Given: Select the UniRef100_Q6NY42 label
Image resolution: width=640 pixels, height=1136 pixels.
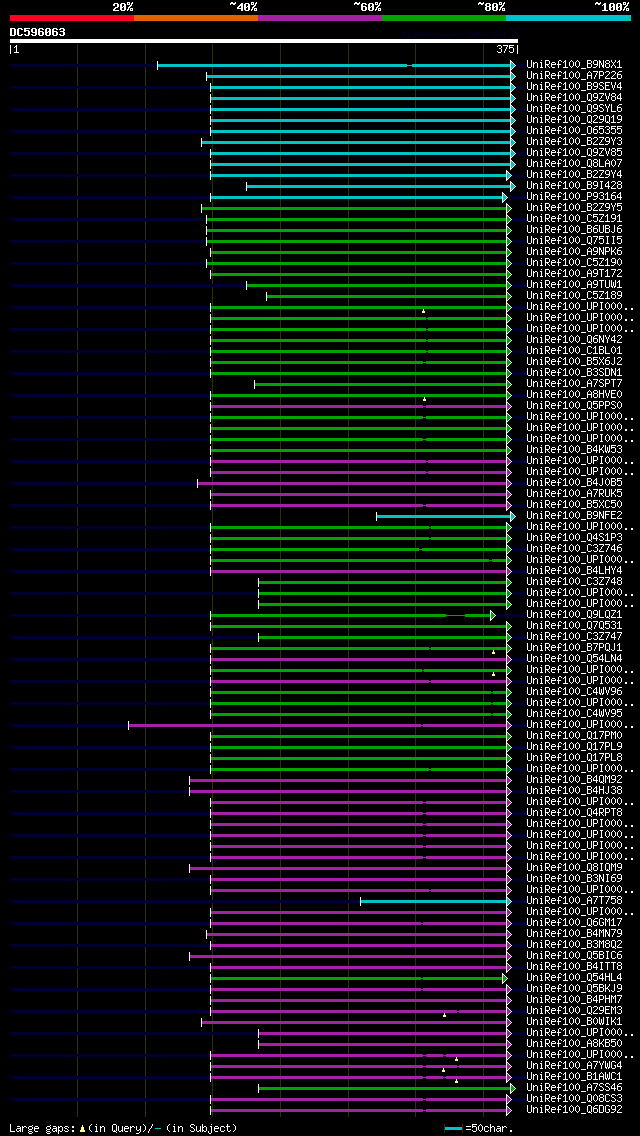Looking at the screenshot, I should [574, 340].
